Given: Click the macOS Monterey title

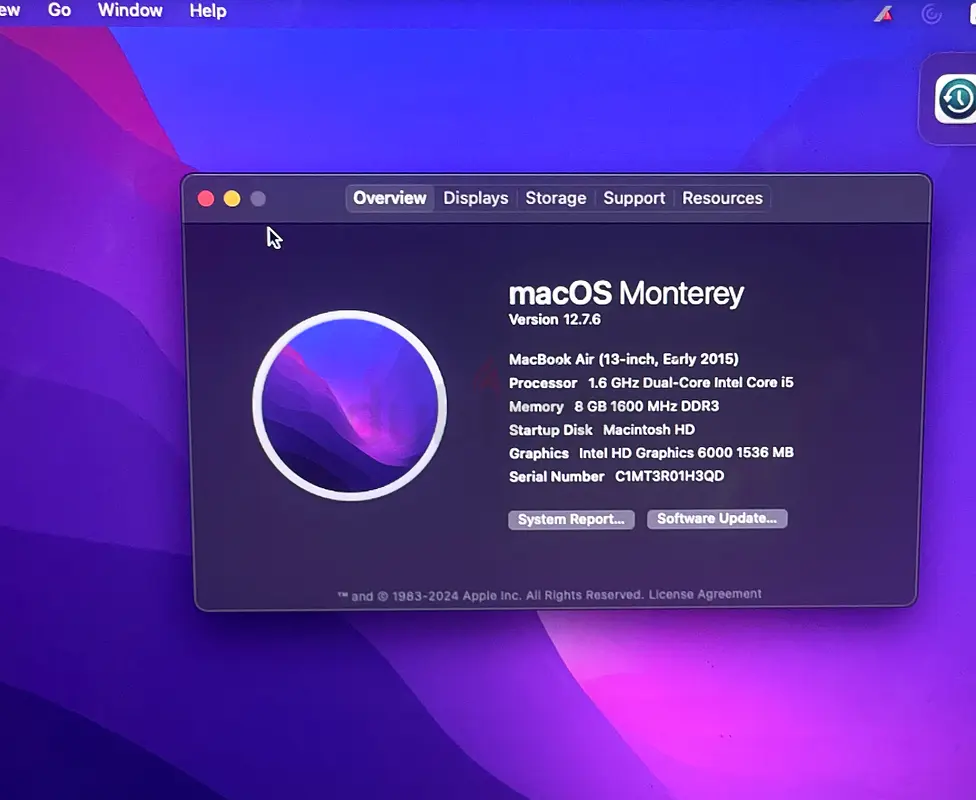Looking at the screenshot, I should coord(626,293).
